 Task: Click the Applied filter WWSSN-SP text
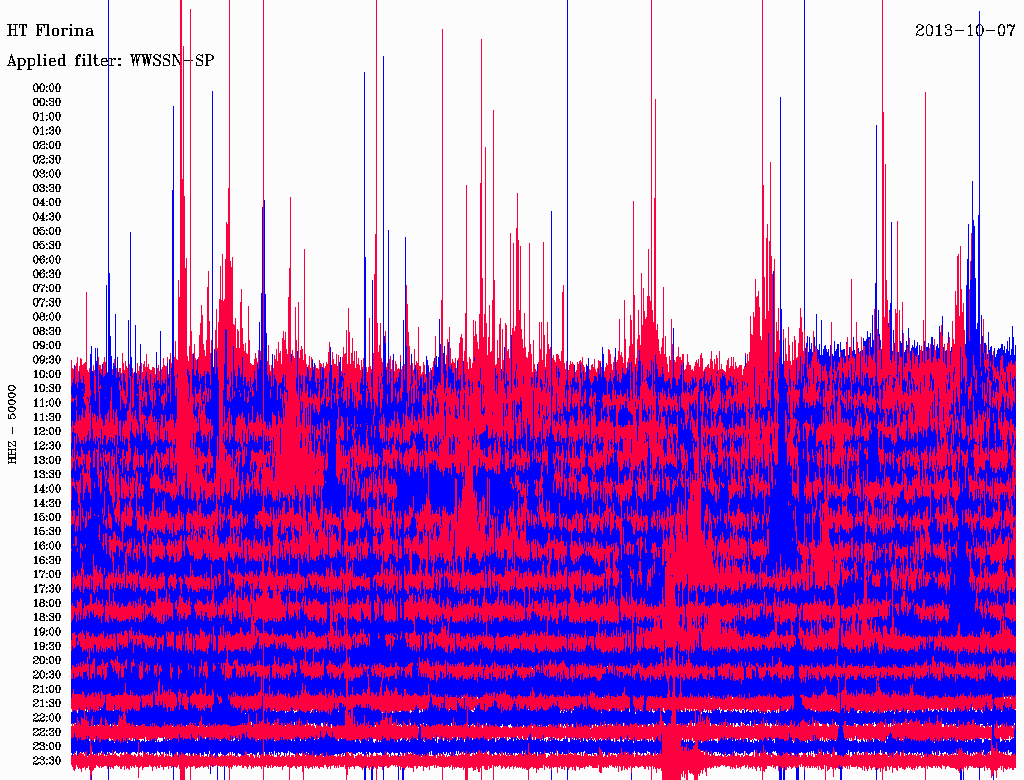(110, 61)
